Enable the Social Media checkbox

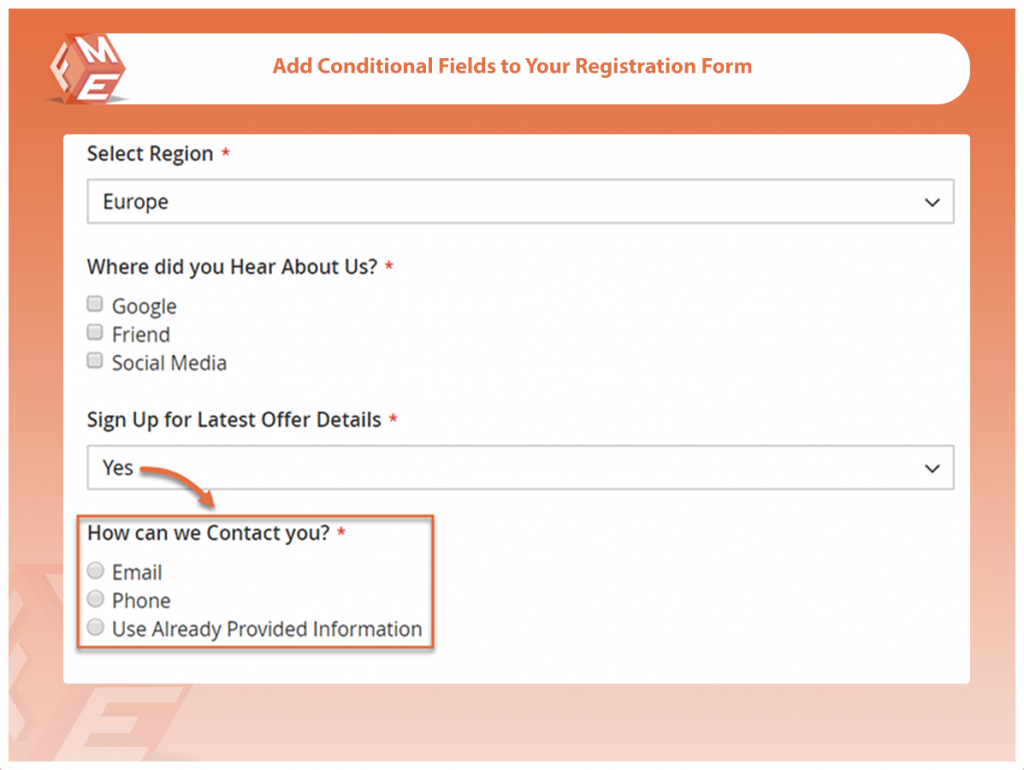[95, 361]
